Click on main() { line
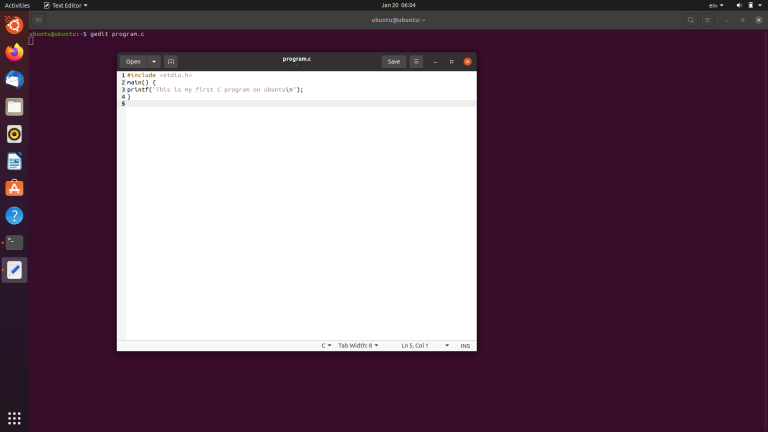This screenshot has width=768, height=432. (x=141, y=82)
